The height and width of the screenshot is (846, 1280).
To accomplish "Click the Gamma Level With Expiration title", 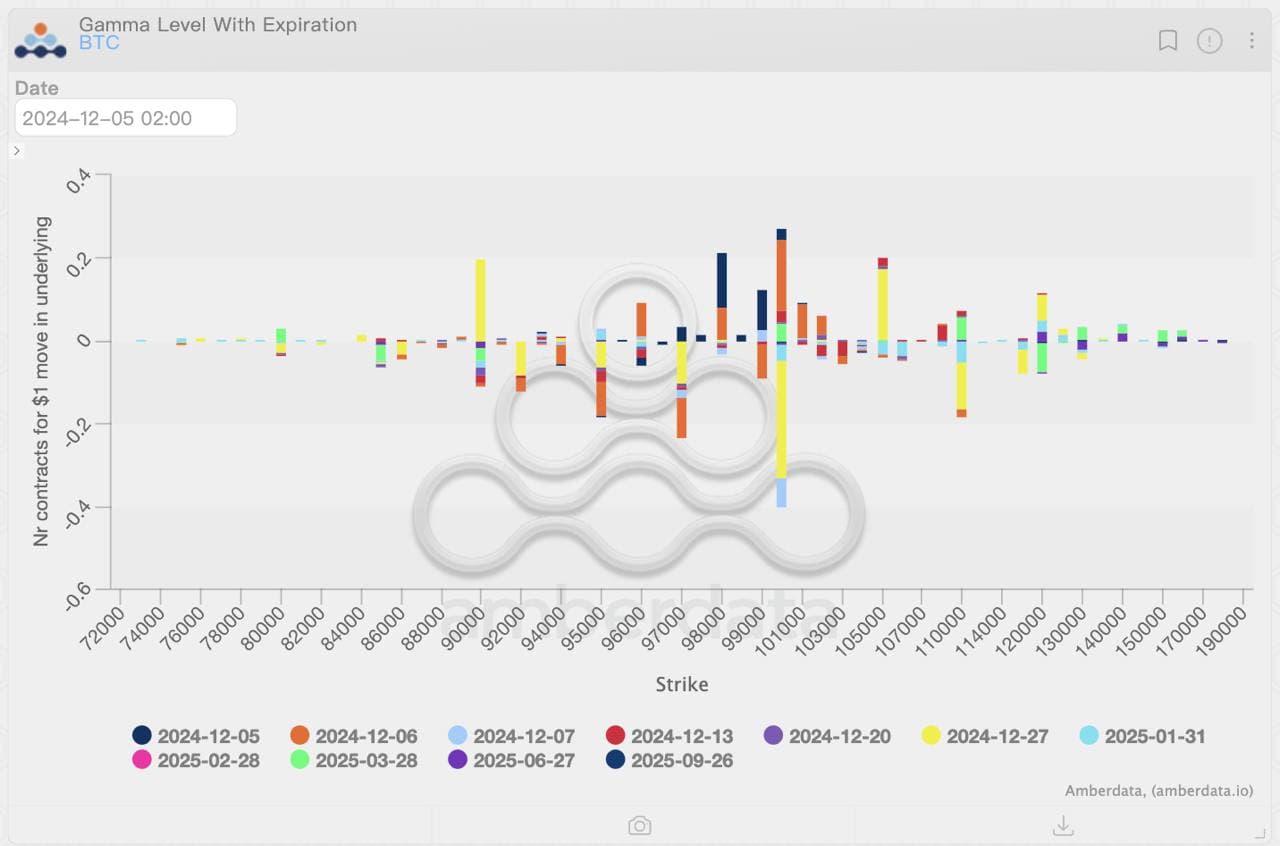I will 218,24.
